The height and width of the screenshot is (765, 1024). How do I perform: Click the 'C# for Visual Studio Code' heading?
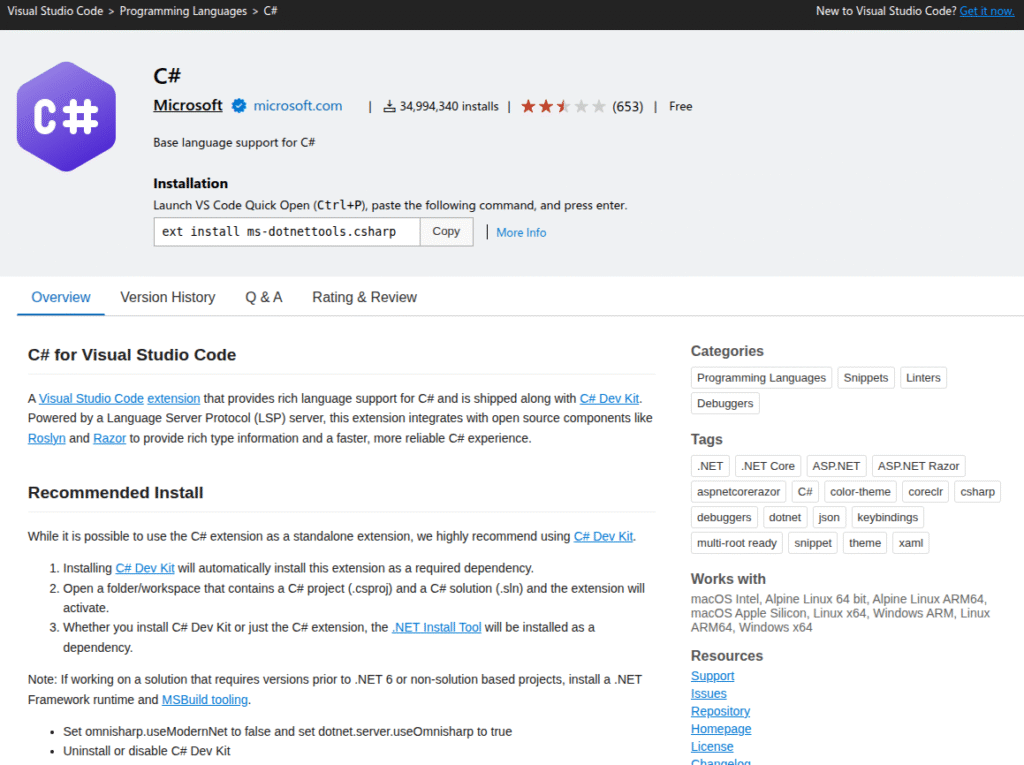[x=132, y=355]
